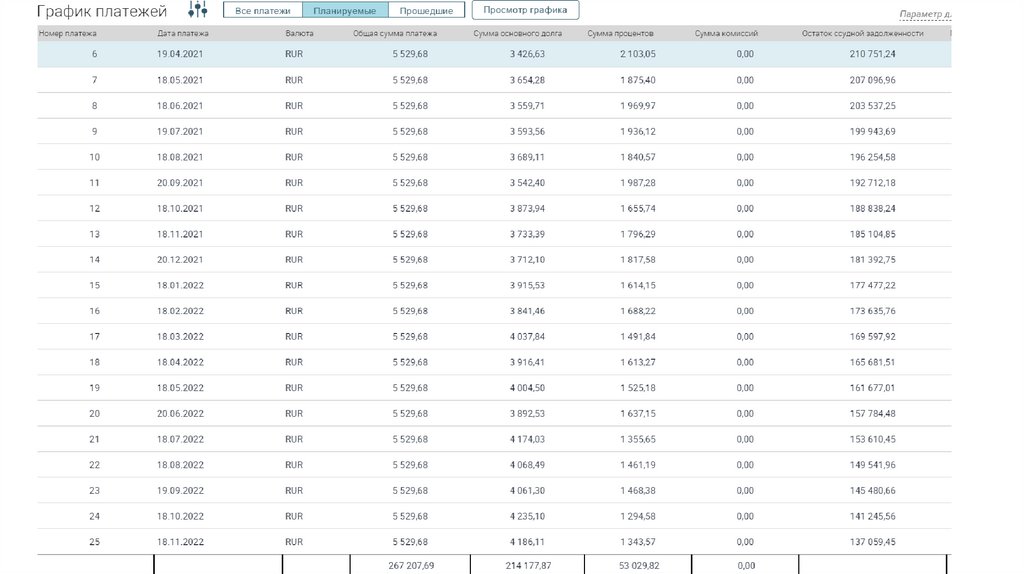Click principal amount 3 654,28

[527, 80]
